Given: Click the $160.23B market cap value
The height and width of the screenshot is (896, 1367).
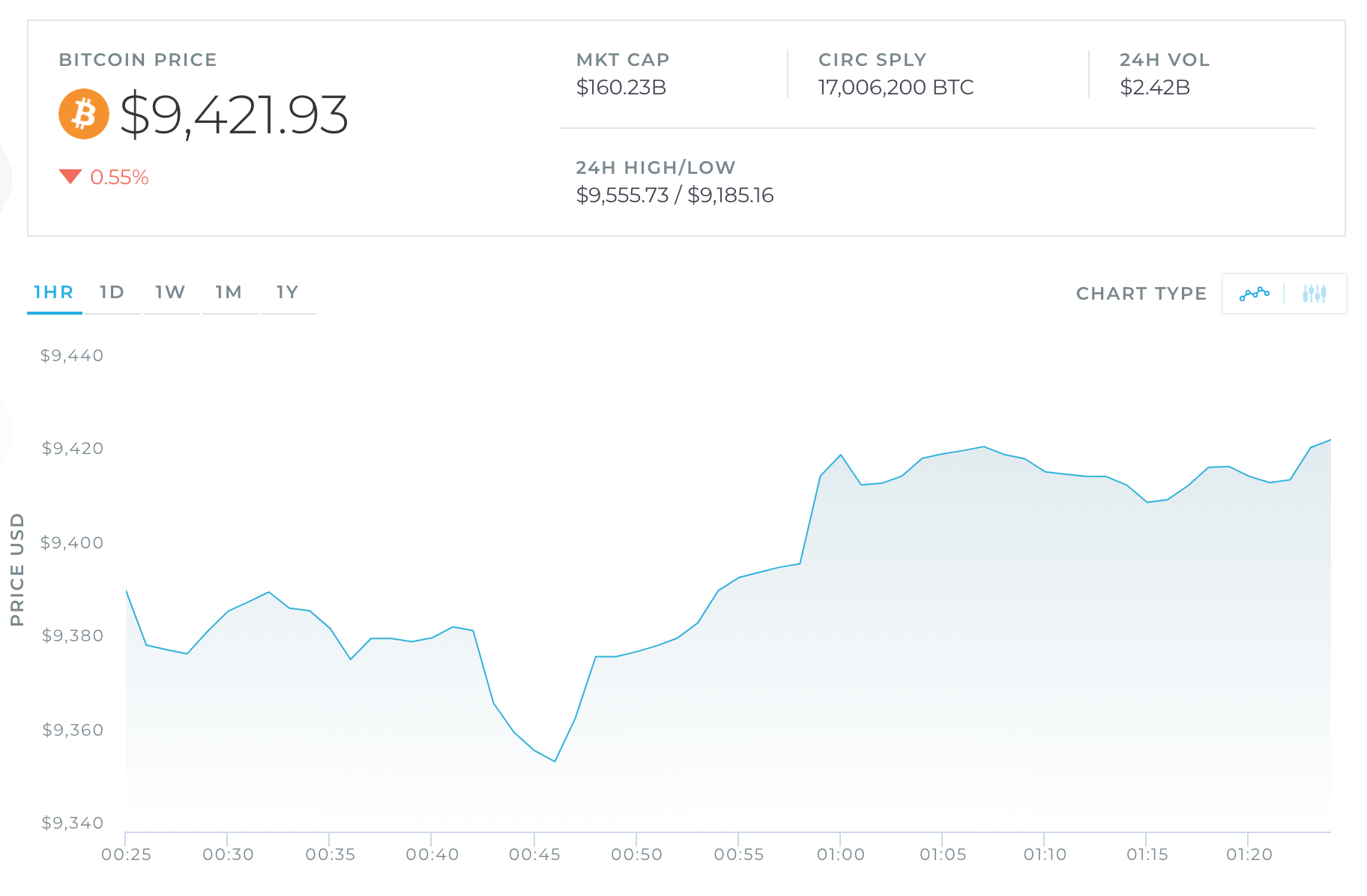Looking at the screenshot, I should pyautogui.click(x=621, y=88).
